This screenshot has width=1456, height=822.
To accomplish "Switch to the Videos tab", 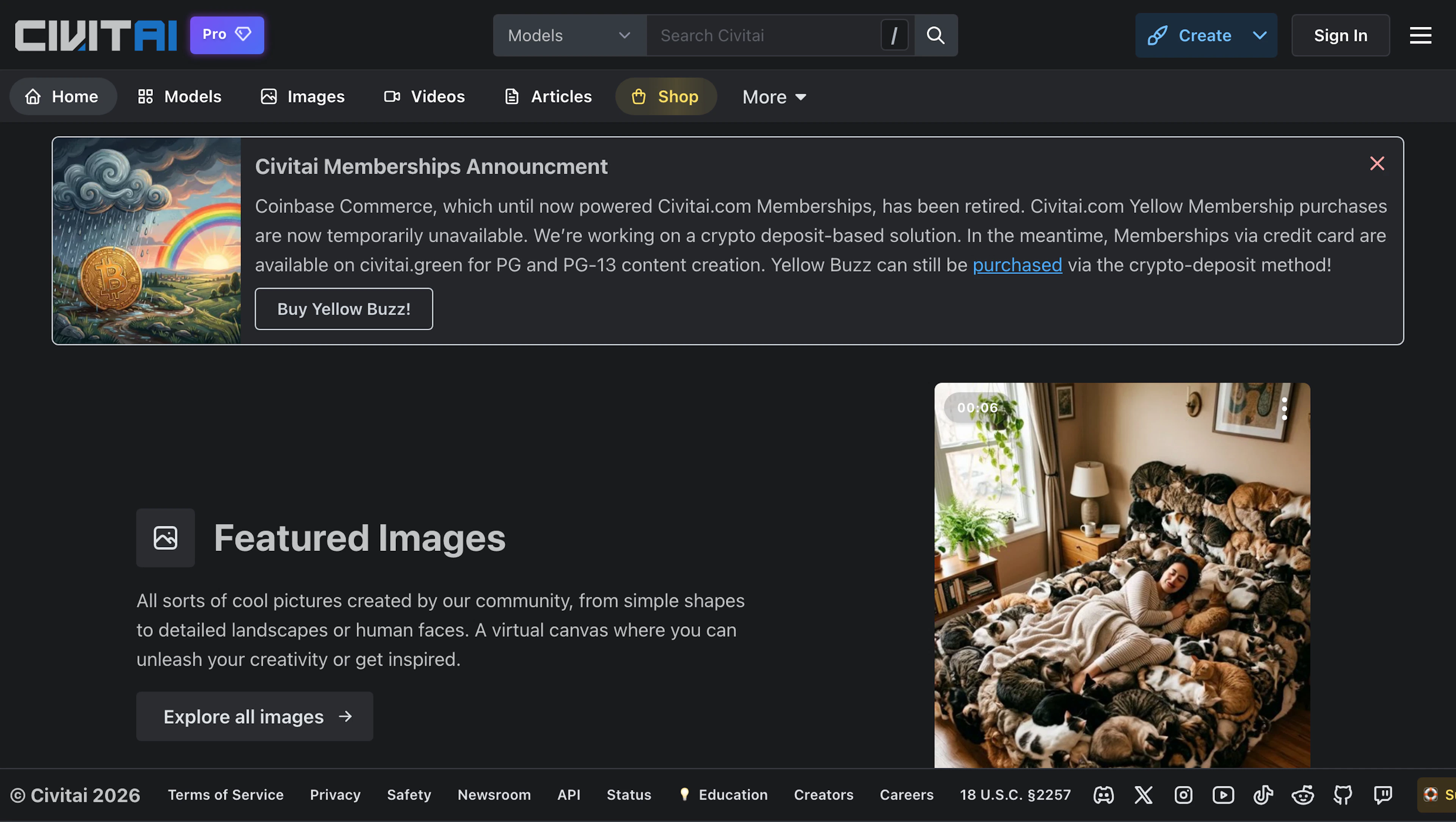I will 425,97.
